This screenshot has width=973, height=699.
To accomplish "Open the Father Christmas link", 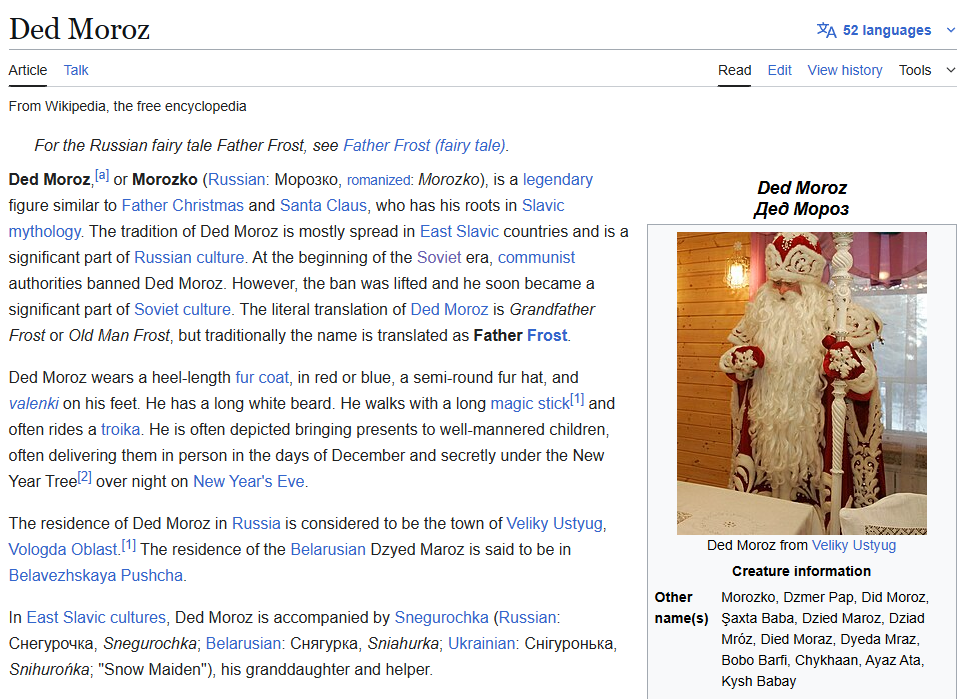I will pyautogui.click(x=182, y=205).
